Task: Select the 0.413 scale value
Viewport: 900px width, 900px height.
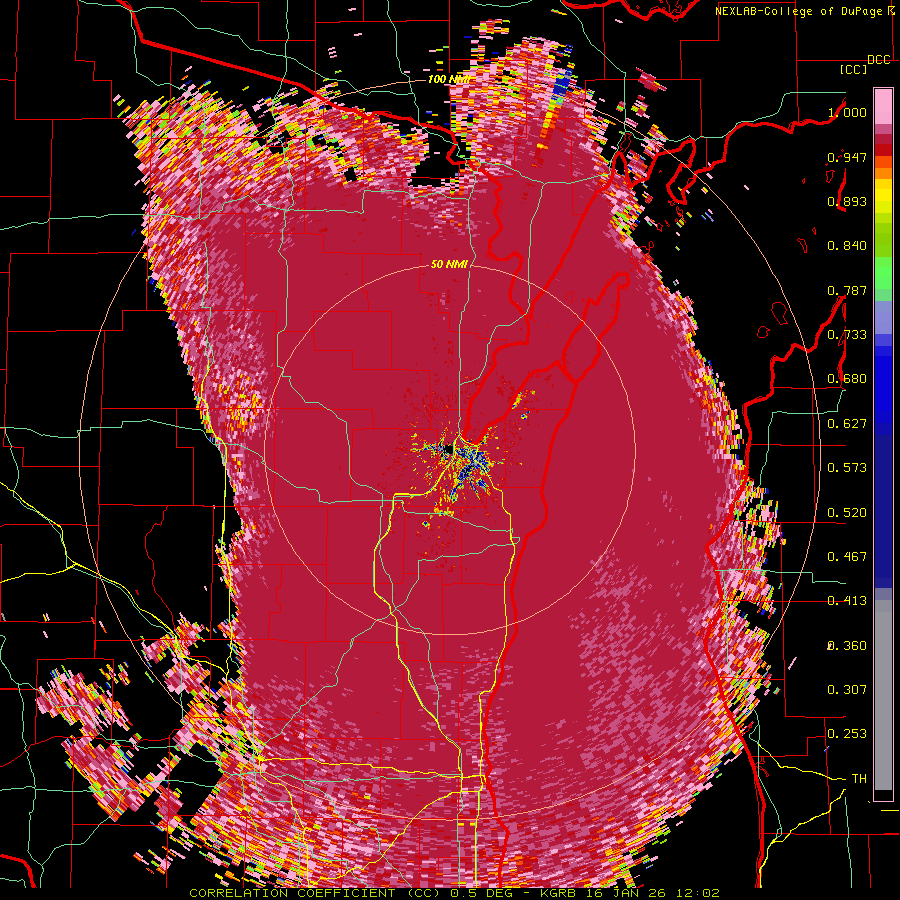Action: tap(847, 601)
